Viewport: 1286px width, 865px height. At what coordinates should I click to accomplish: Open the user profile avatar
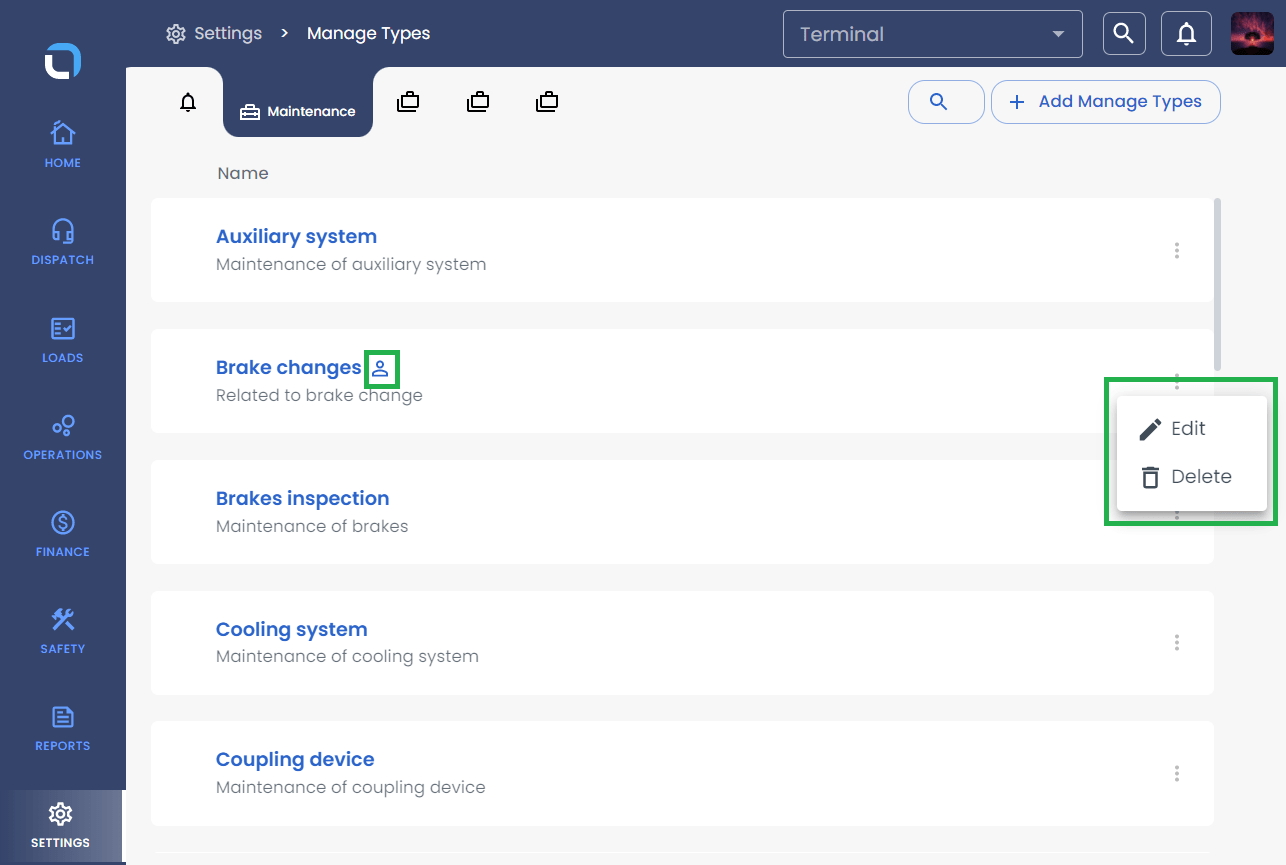1252,34
